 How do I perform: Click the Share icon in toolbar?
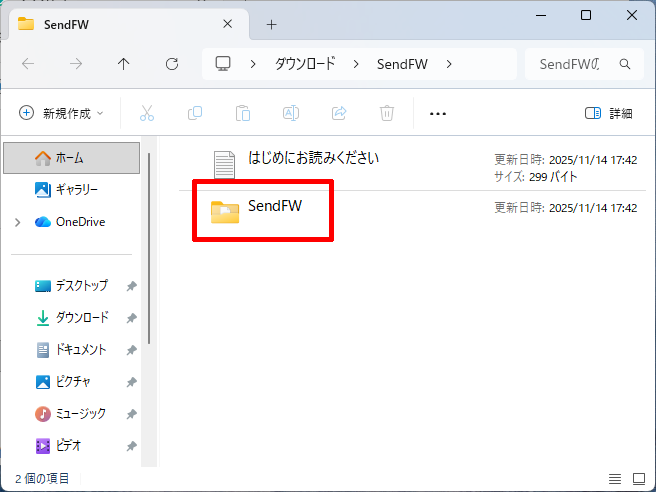338,113
